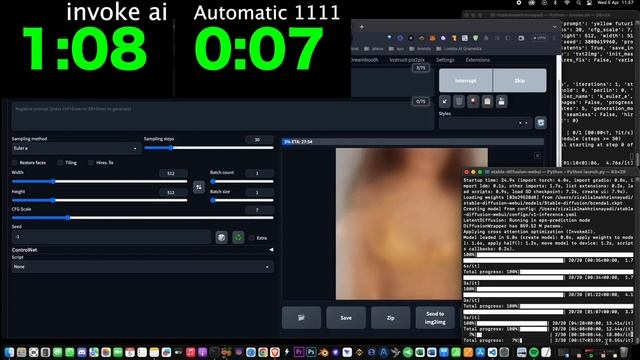Adjust the Height slider
The width and height of the screenshot is (640, 360).
tap(100, 200)
